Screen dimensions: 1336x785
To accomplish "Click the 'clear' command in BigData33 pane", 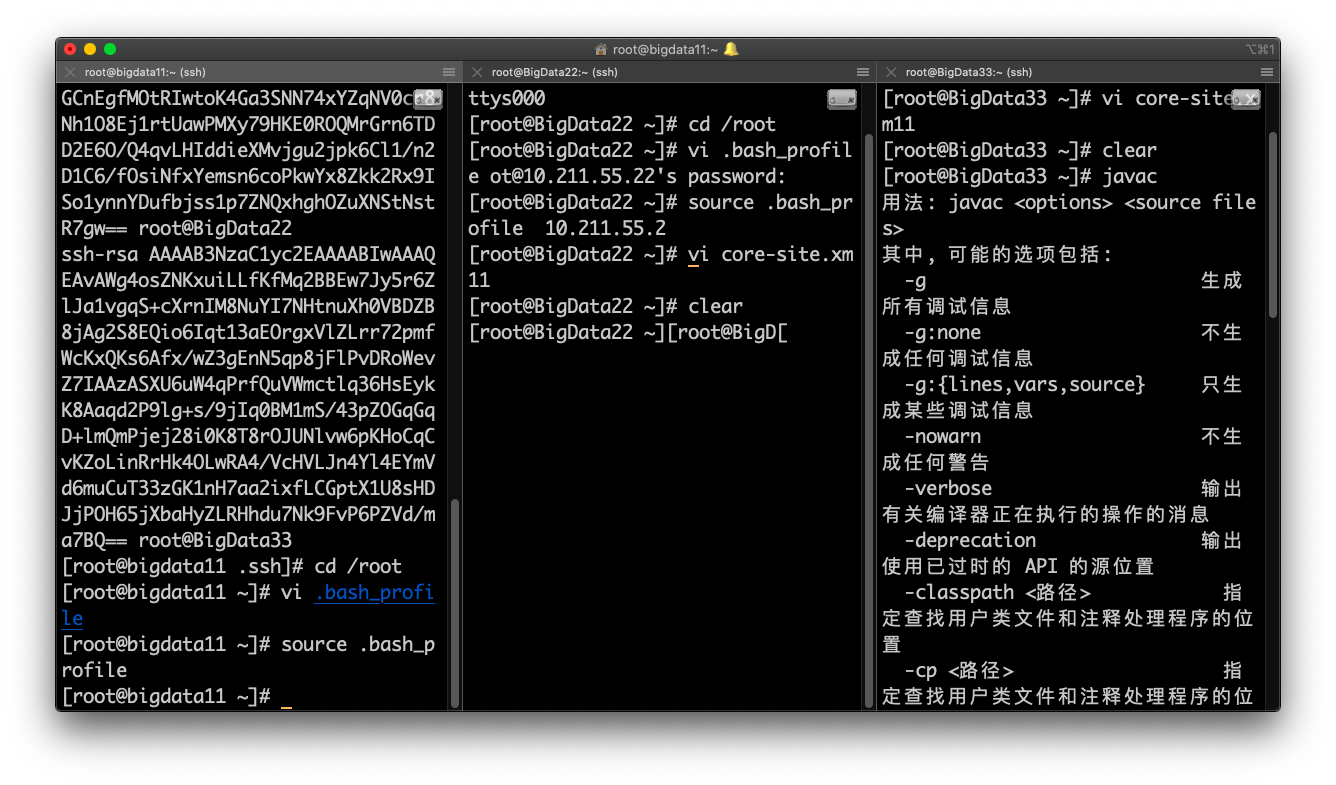I will 1129,150.
